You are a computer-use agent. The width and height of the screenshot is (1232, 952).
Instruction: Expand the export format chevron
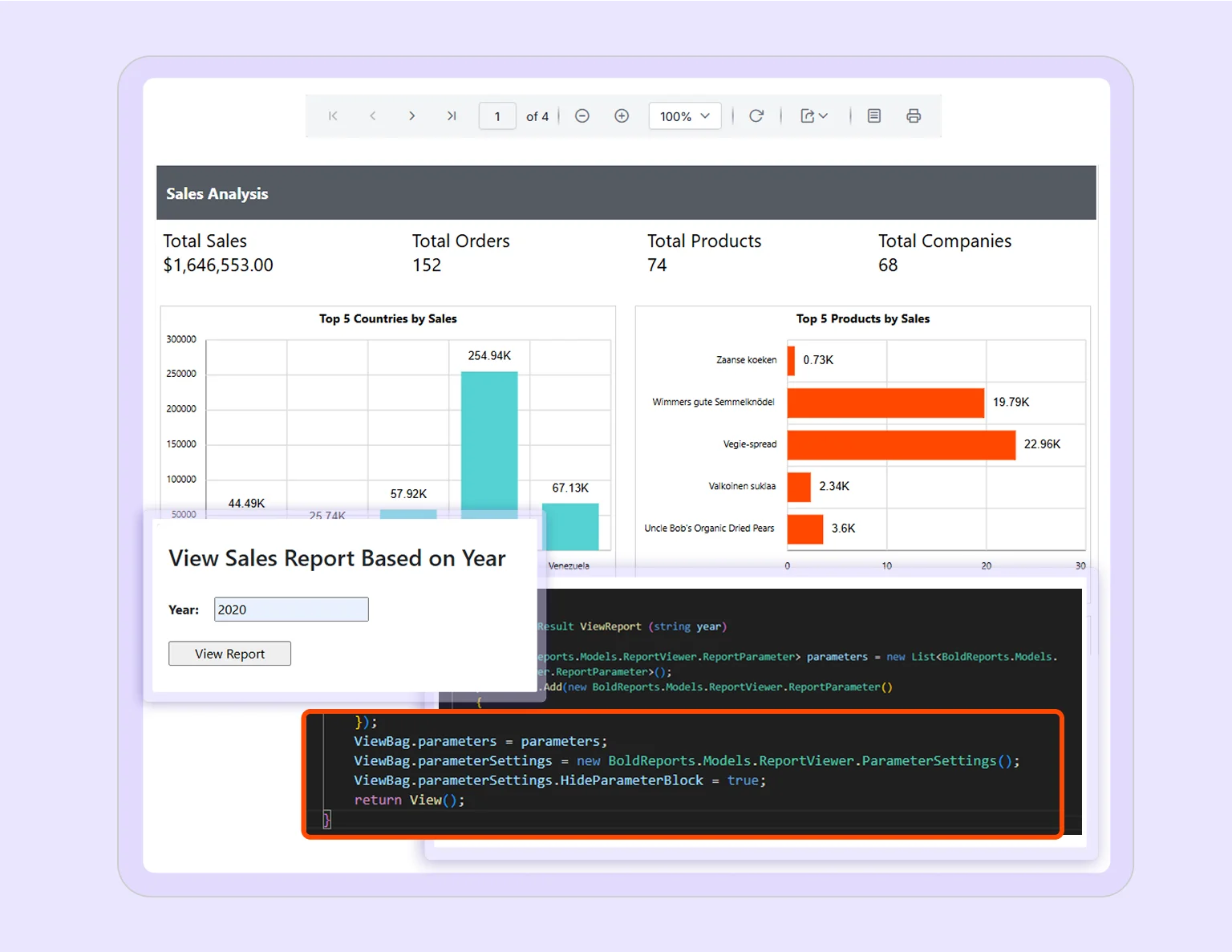tap(824, 115)
